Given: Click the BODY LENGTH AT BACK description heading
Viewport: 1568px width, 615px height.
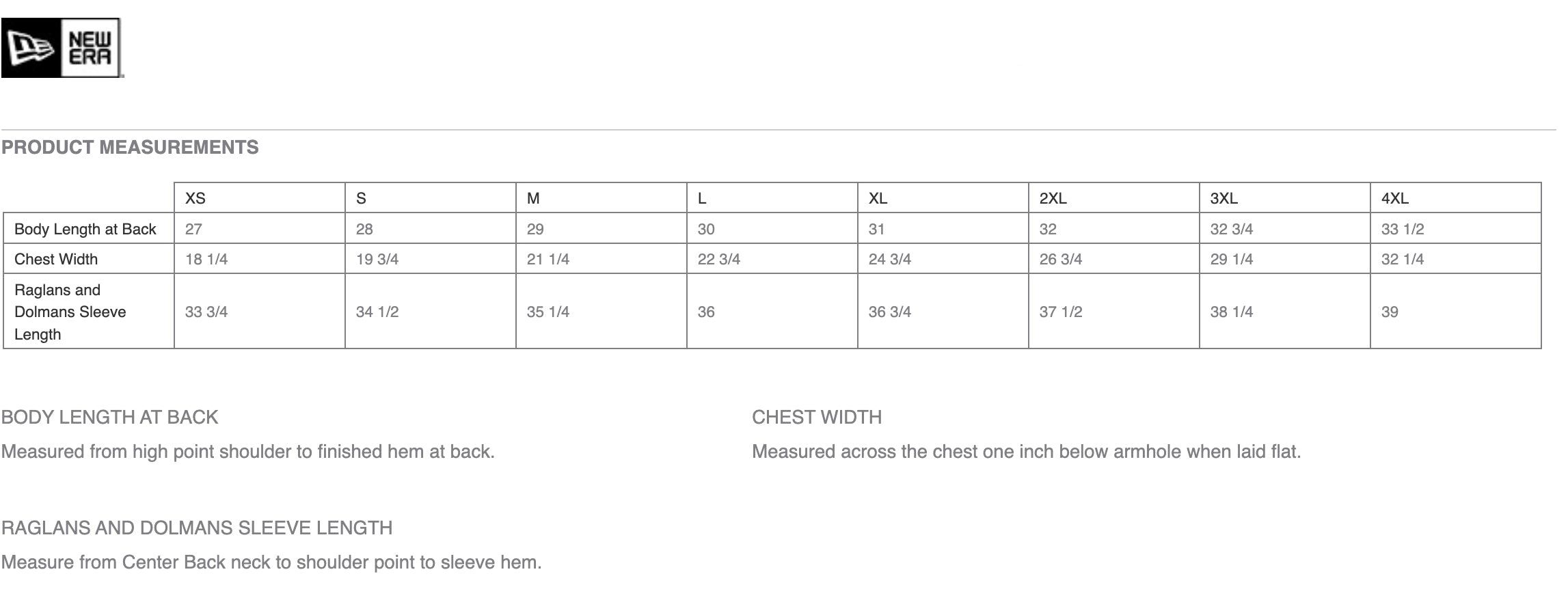Looking at the screenshot, I should (x=109, y=417).
